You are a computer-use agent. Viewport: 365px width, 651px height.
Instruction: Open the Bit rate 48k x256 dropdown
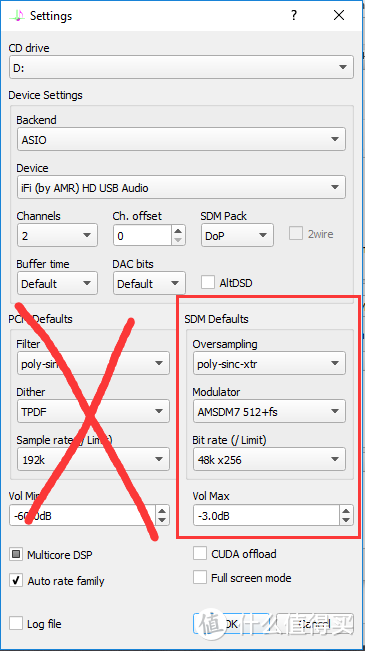pyautogui.click(x=269, y=459)
